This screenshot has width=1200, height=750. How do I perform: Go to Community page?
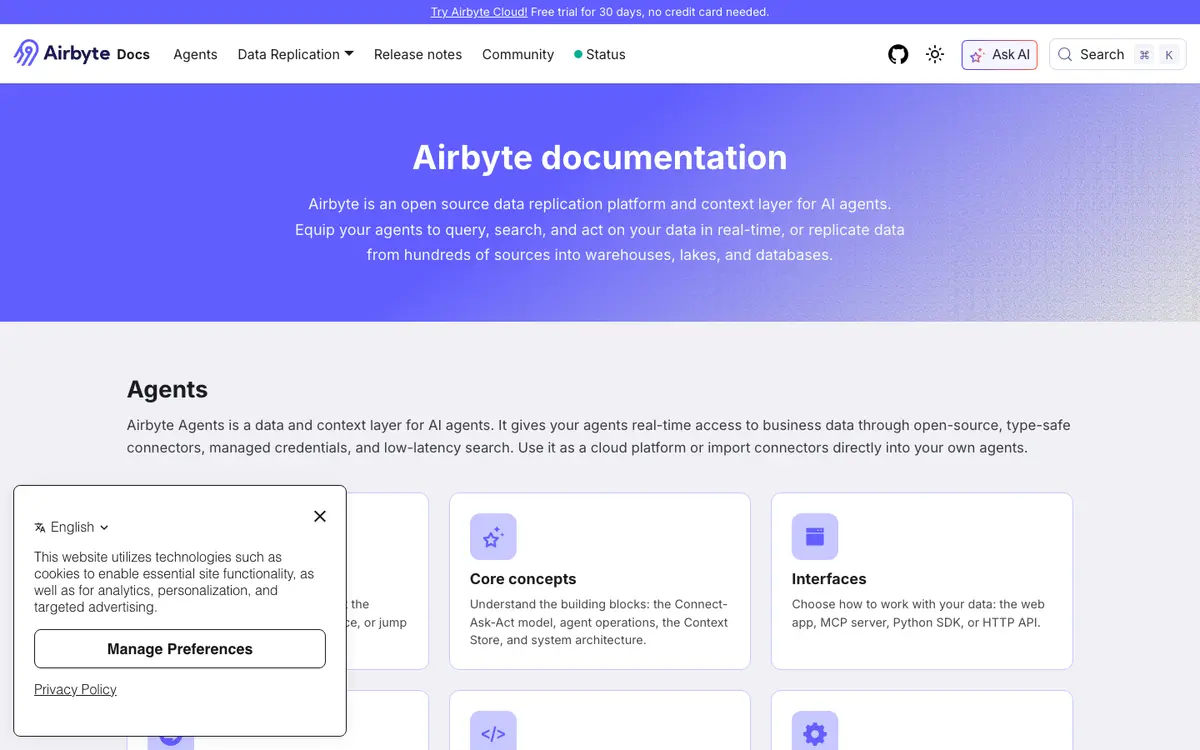518,55
